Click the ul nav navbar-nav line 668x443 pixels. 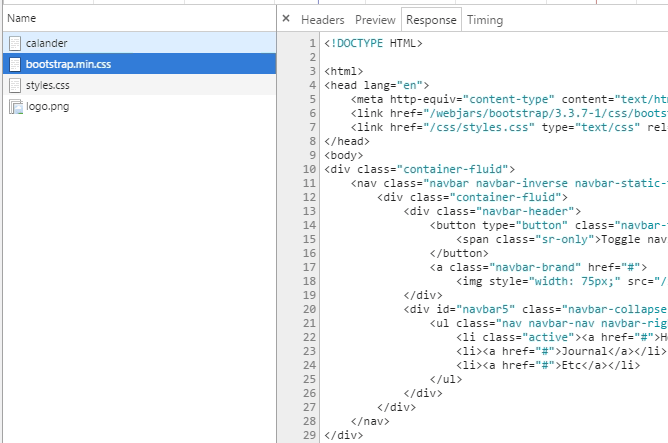[x=549, y=323]
